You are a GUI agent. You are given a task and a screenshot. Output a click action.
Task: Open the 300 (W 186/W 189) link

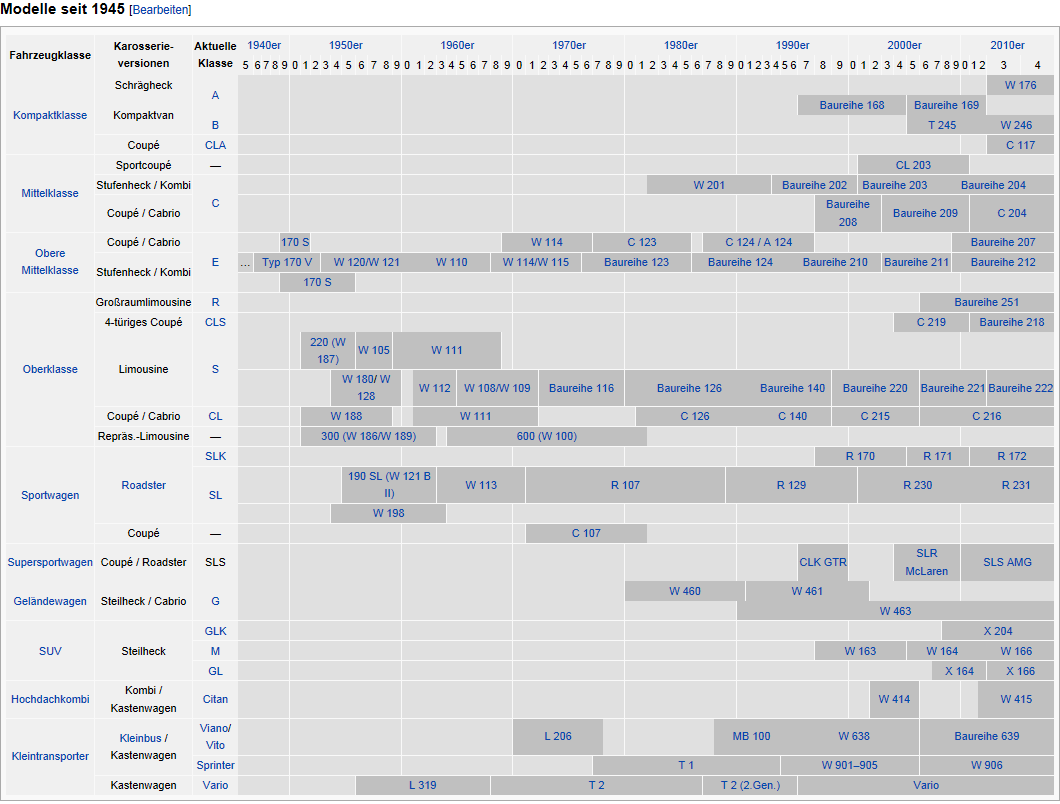pos(368,436)
